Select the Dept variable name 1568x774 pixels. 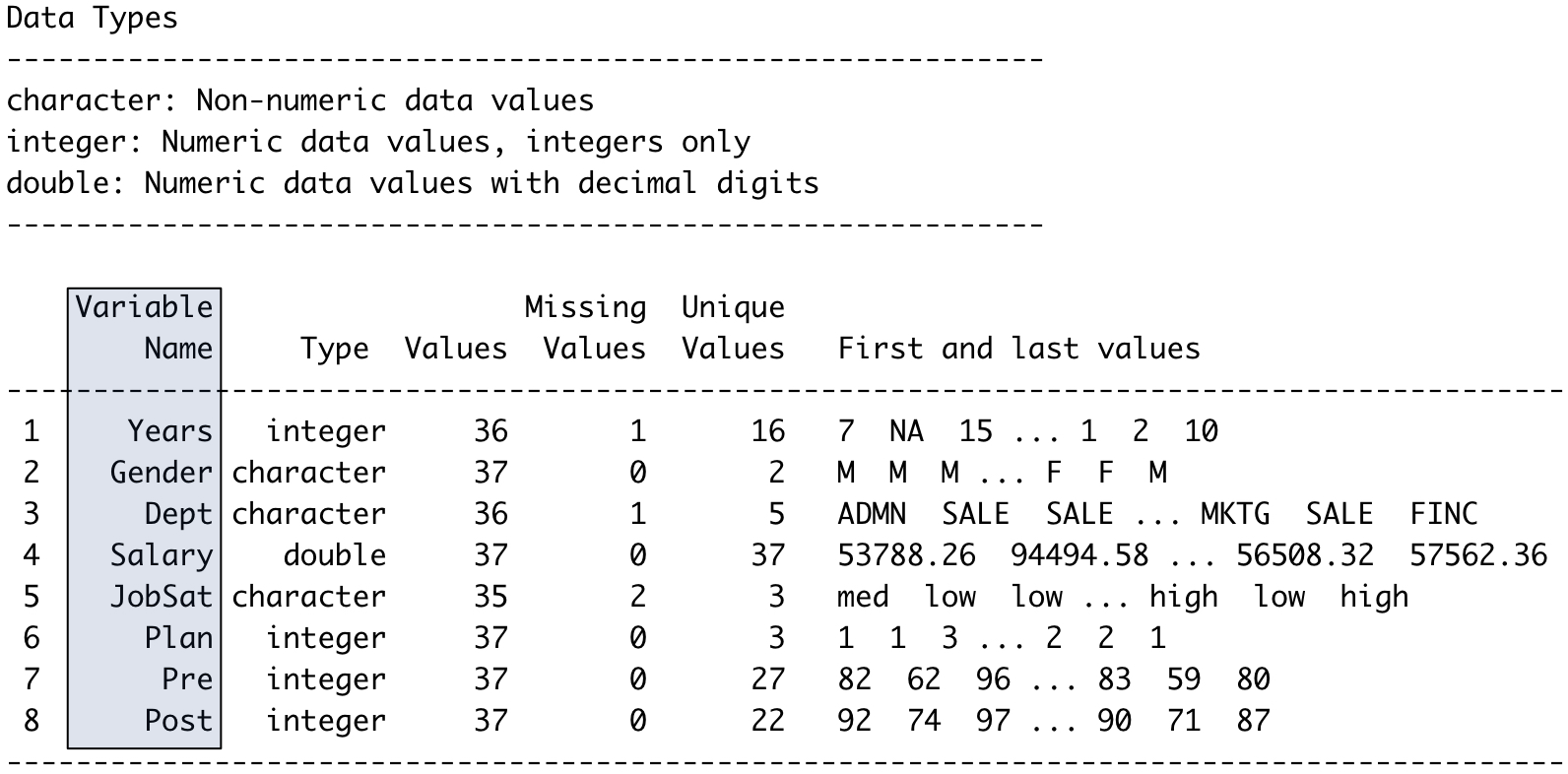click(178, 514)
